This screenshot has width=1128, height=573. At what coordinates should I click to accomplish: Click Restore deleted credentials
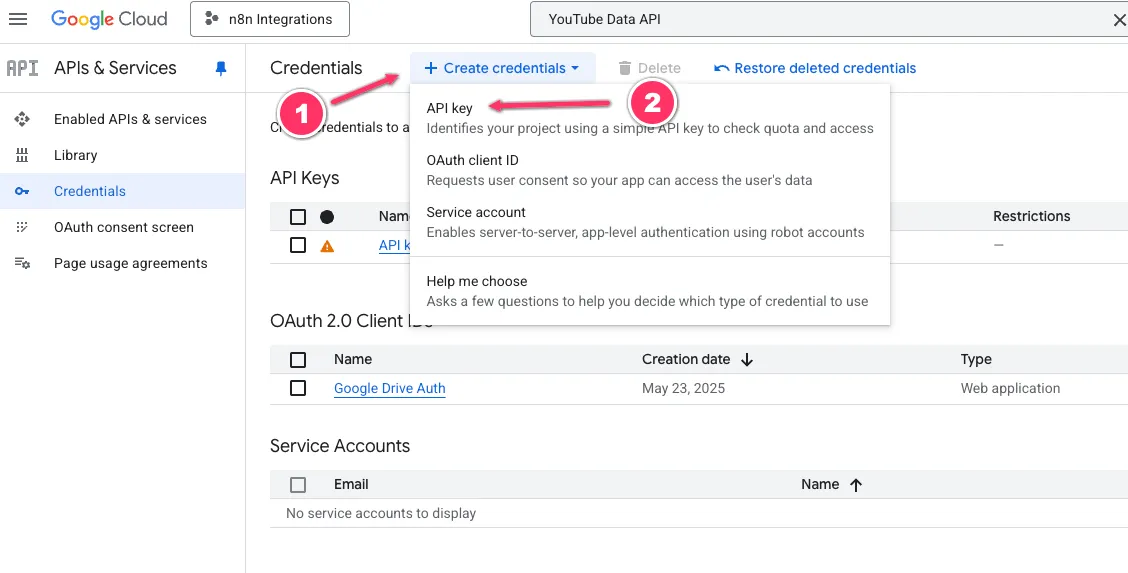815,68
